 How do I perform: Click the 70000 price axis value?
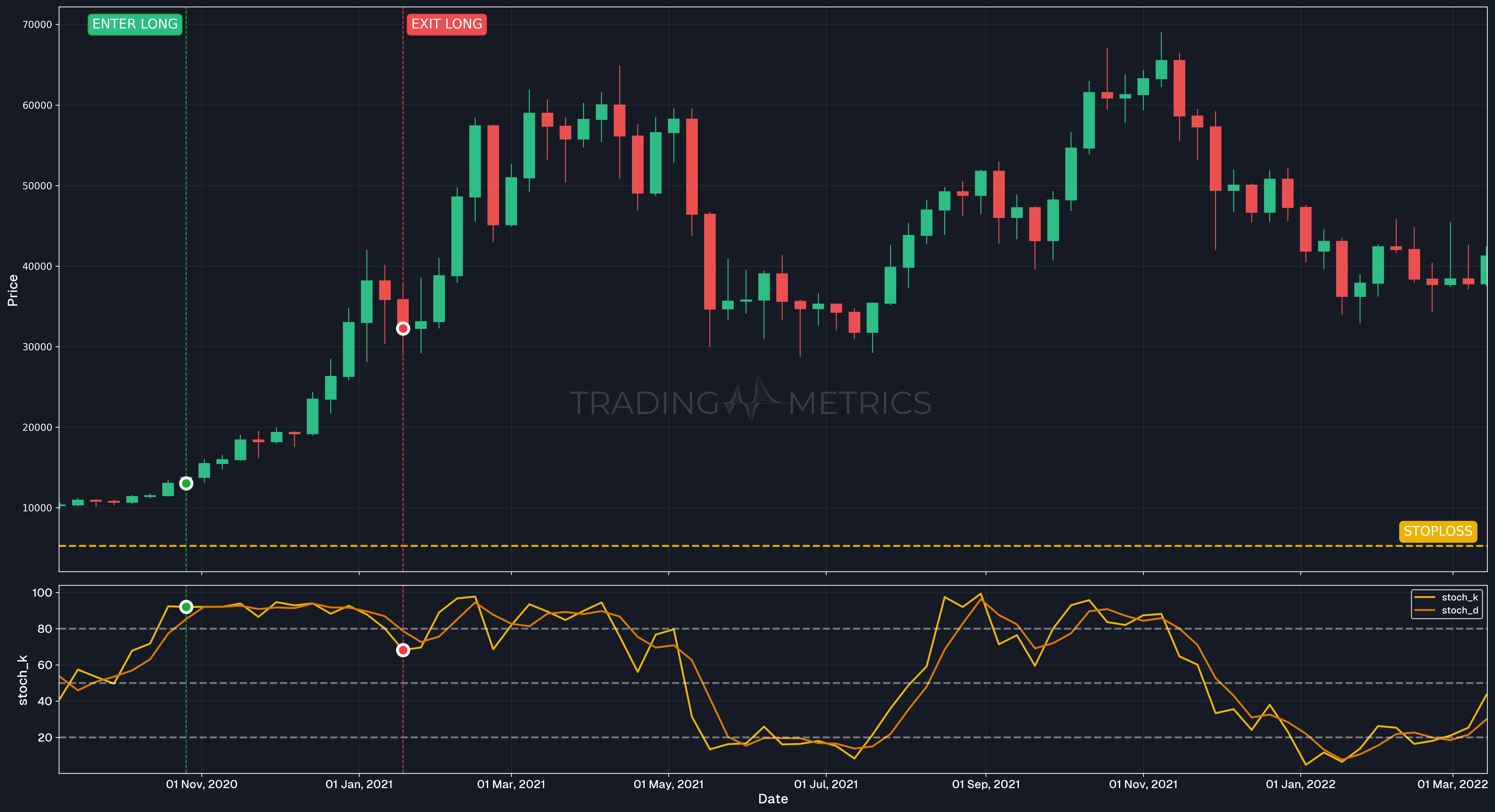[37, 24]
